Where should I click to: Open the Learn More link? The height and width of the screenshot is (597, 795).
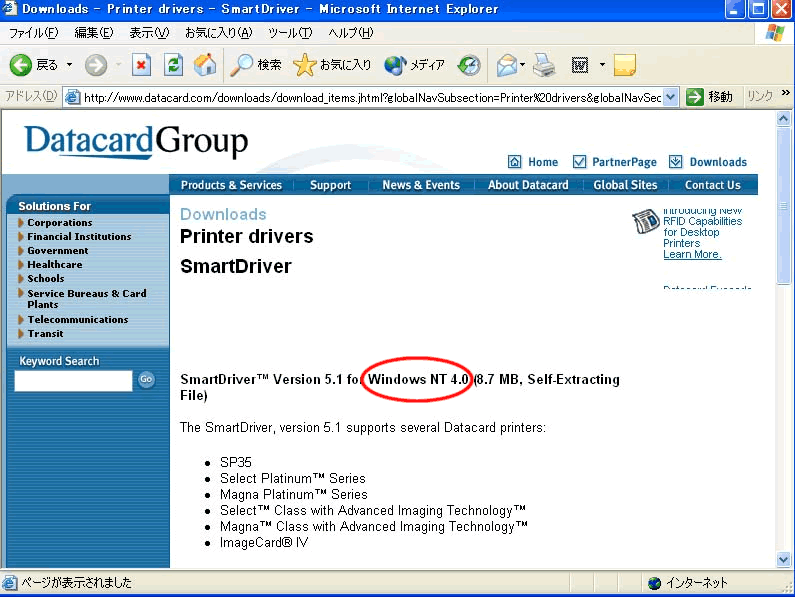pyautogui.click(x=692, y=254)
